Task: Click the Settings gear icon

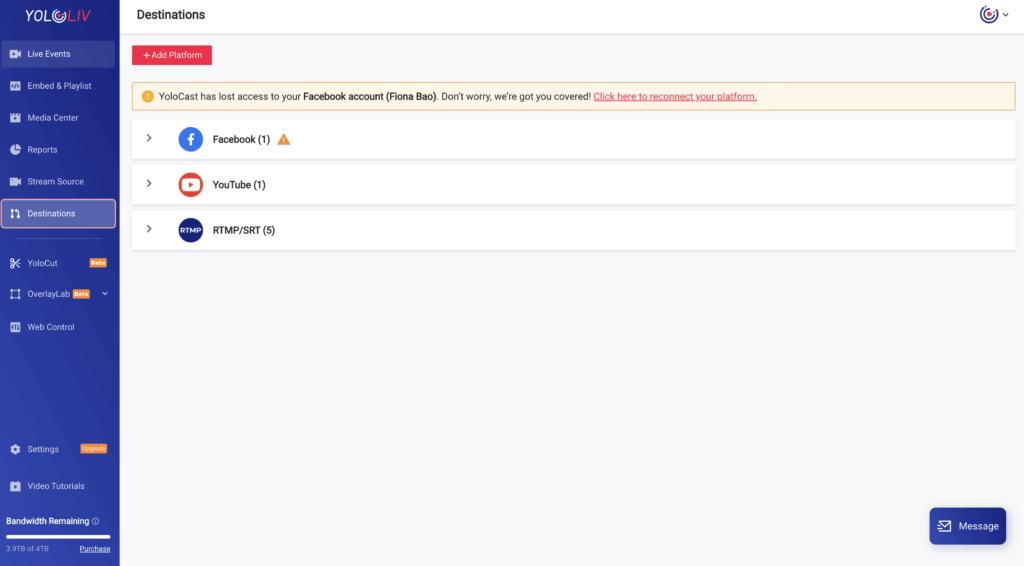Action: point(15,450)
